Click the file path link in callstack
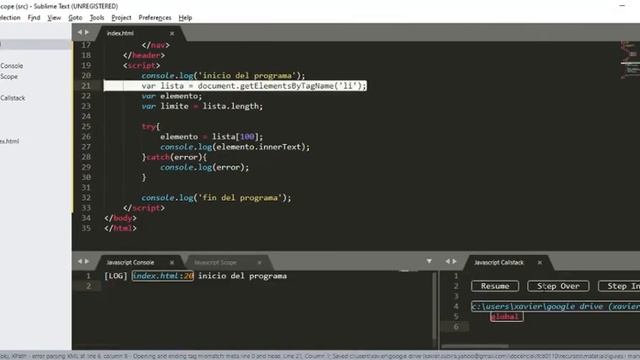 [556, 307]
